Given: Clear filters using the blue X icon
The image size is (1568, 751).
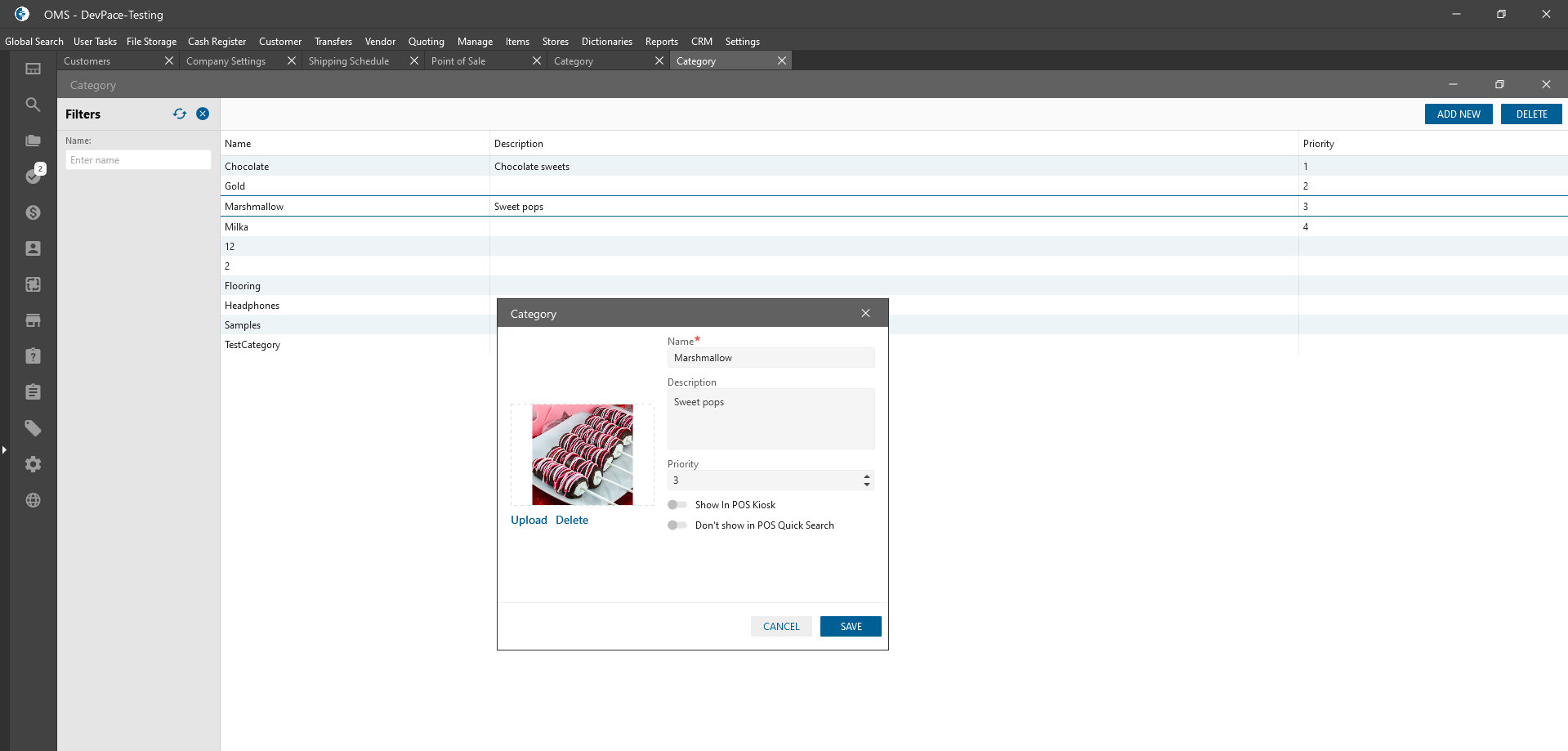Looking at the screenshot, I should 203,114.
